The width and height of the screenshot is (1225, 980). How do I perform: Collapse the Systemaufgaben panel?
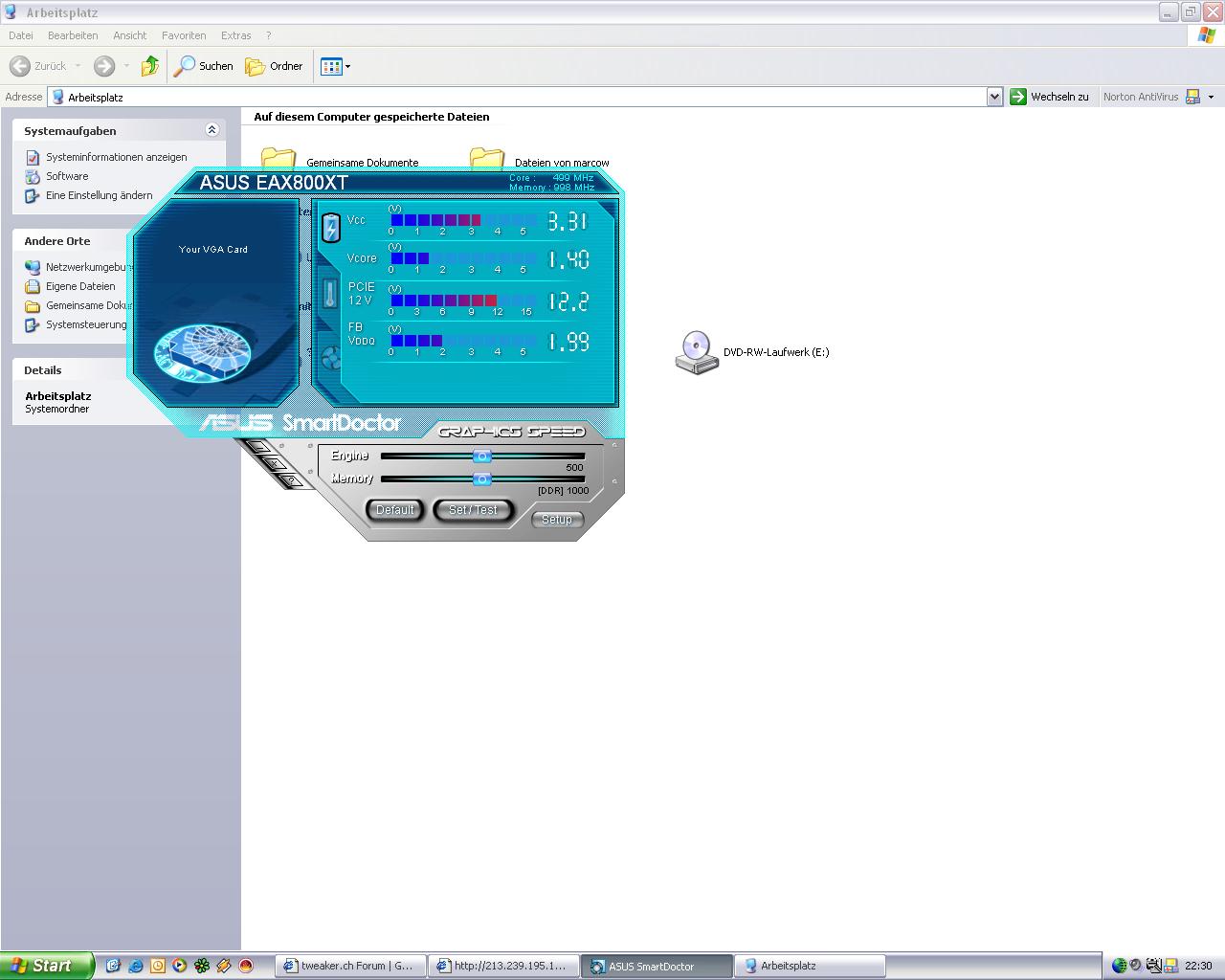(x=212, y=130)
